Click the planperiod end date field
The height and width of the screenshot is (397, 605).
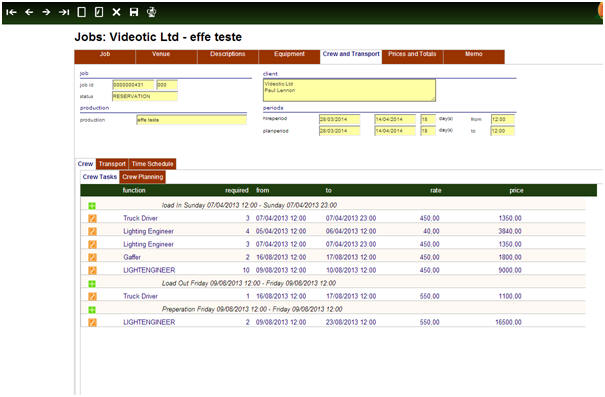tap(395, 131)
